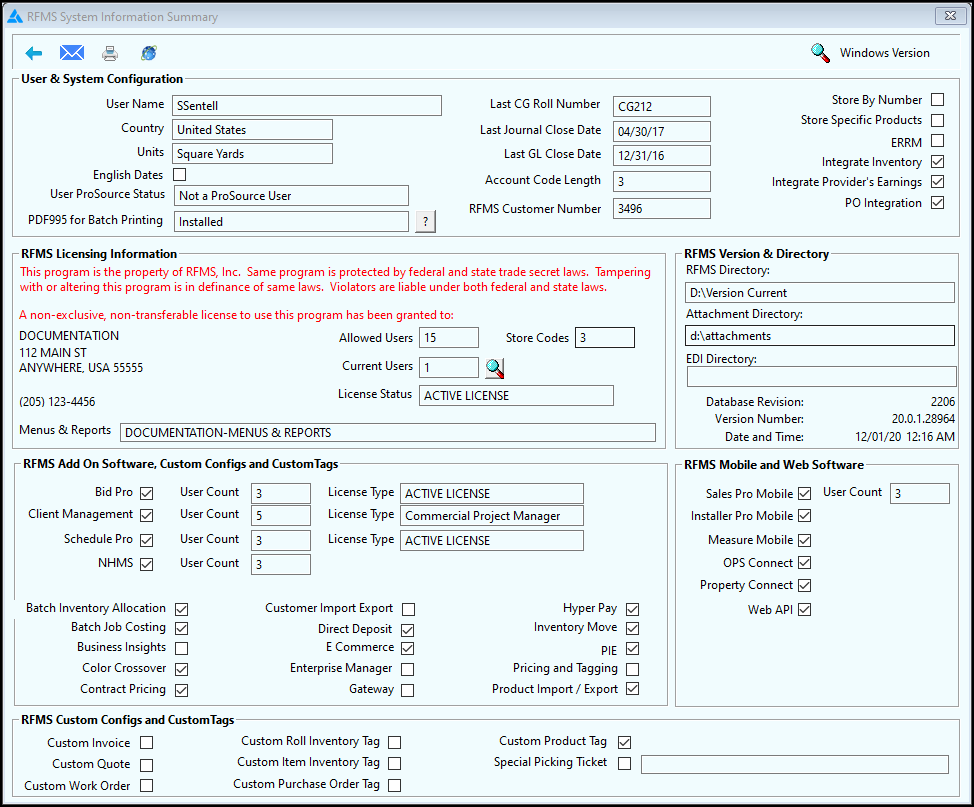Click the globe web icon

[x=149, y=53]
